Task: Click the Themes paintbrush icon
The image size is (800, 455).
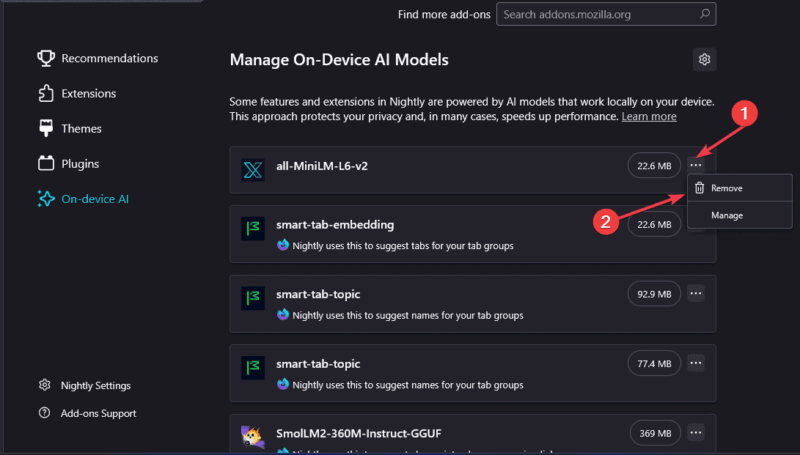Action: (46, 129)
